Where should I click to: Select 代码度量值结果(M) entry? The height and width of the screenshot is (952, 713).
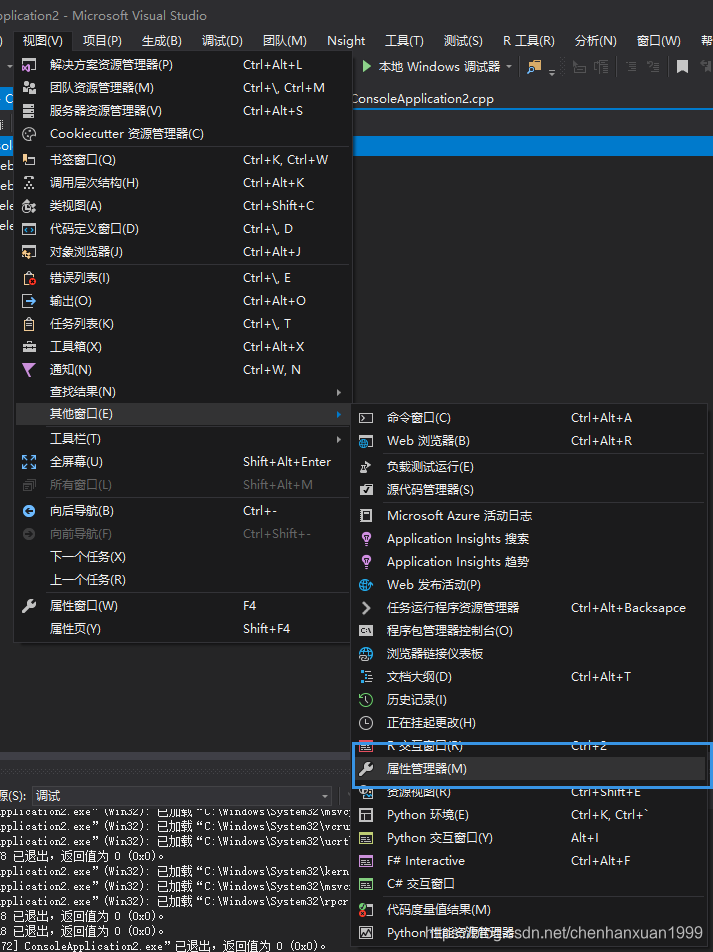click(529, 910)
